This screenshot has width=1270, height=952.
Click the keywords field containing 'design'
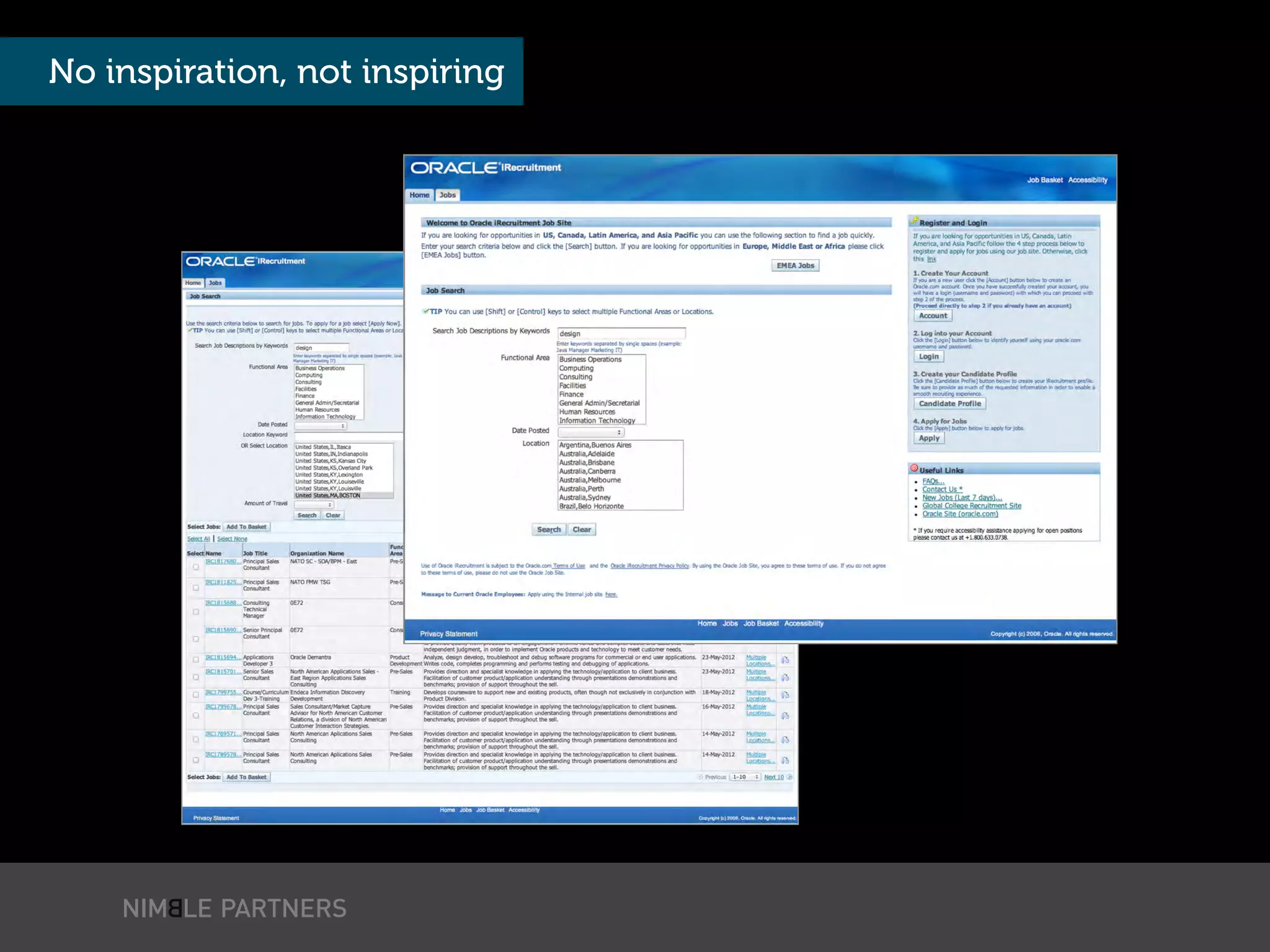621,333
